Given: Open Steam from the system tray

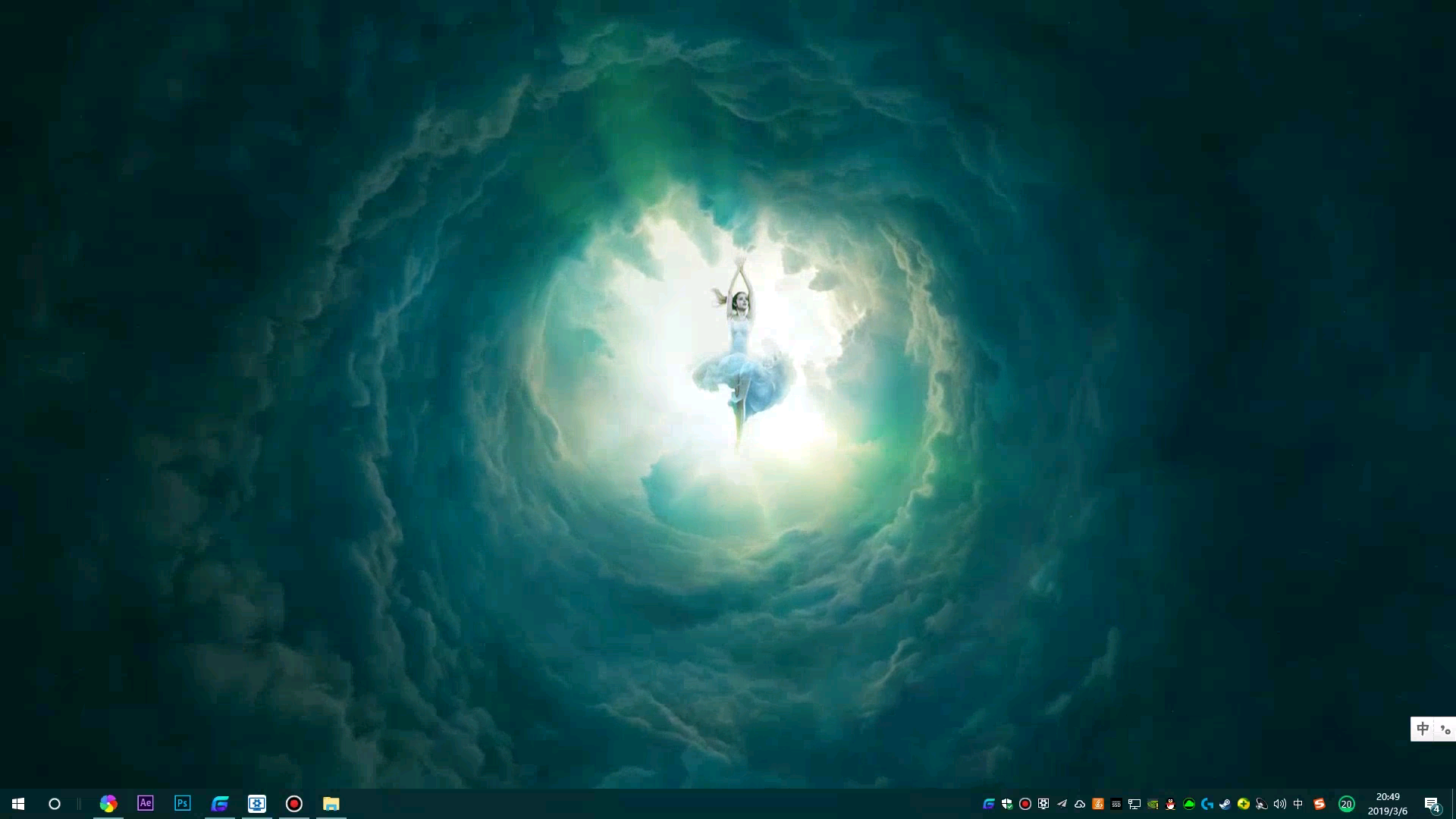Looking at the screenshot, I should point(1225,804).
